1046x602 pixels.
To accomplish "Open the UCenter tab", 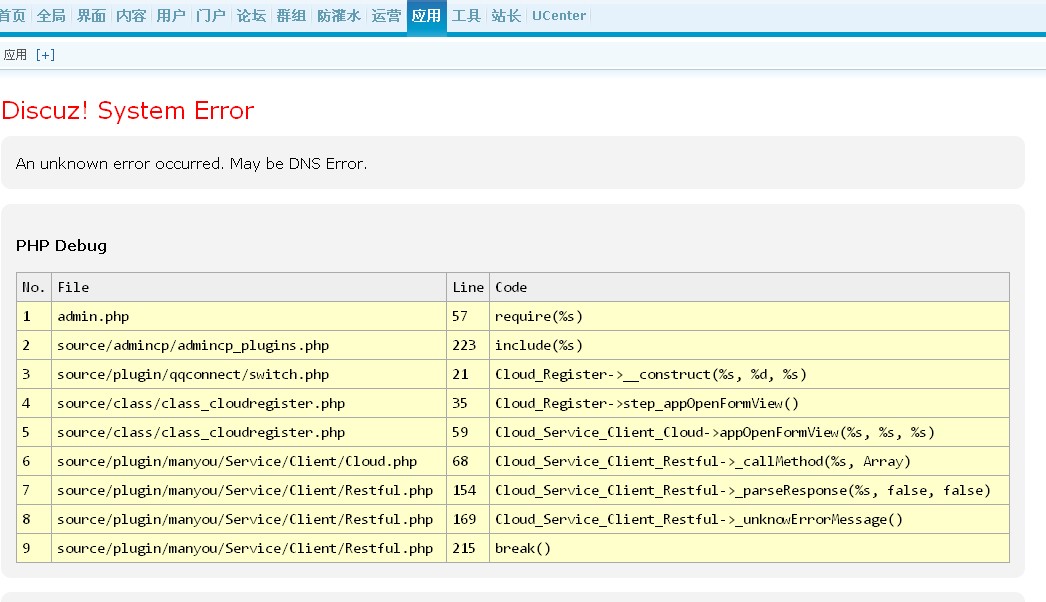I will (x=559, y=16).
